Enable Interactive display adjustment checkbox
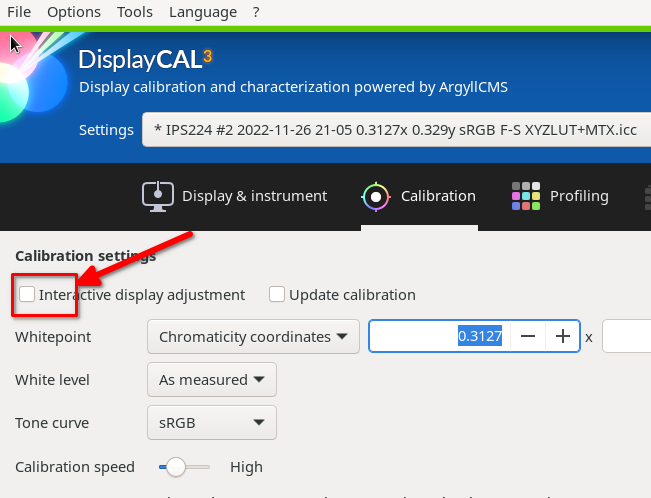Screen dimensions: 651x498 click(27, 294)
